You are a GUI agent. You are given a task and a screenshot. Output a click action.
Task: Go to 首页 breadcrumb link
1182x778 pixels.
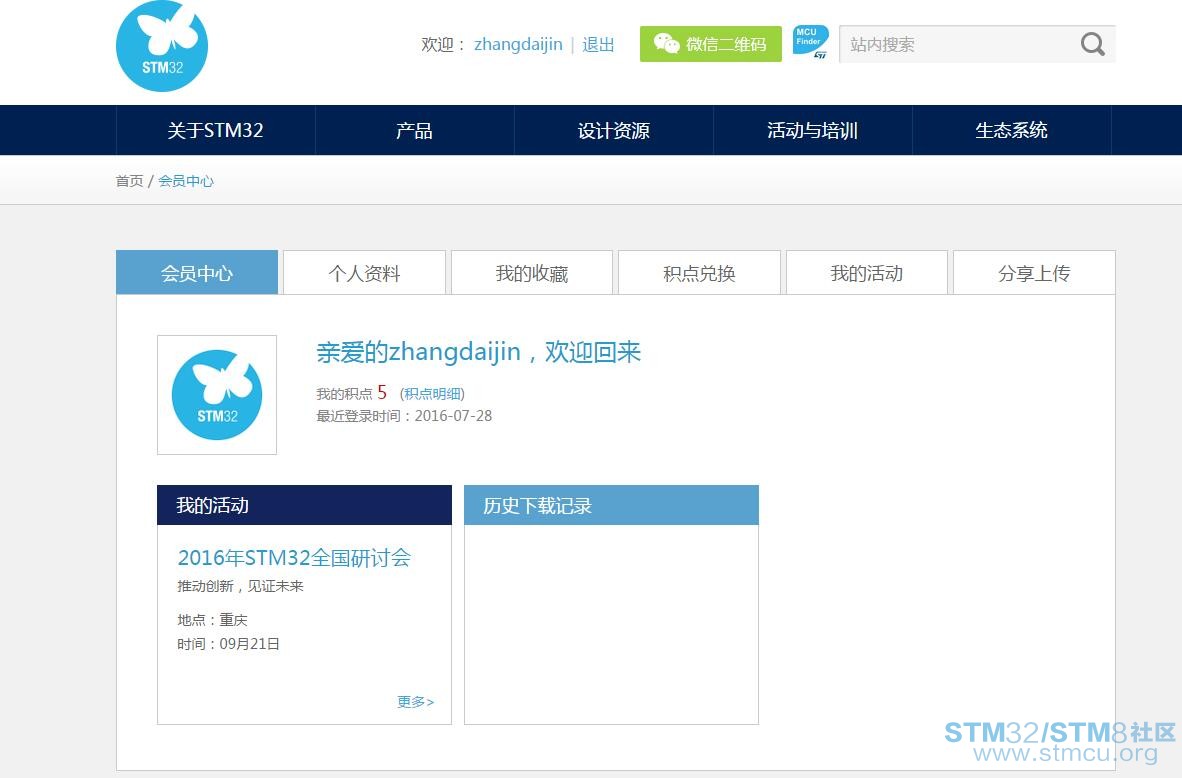[x=129, y=181]
